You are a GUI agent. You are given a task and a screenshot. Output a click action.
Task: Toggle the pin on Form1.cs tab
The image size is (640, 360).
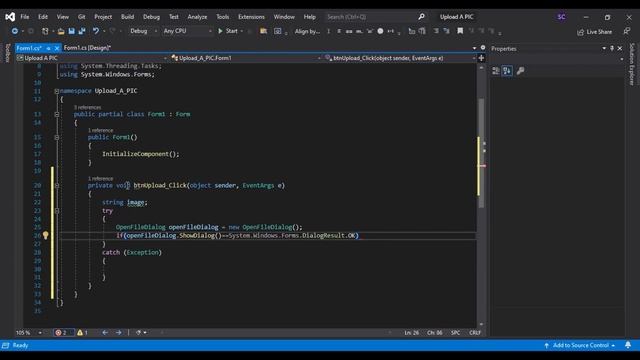coord(48,48)
